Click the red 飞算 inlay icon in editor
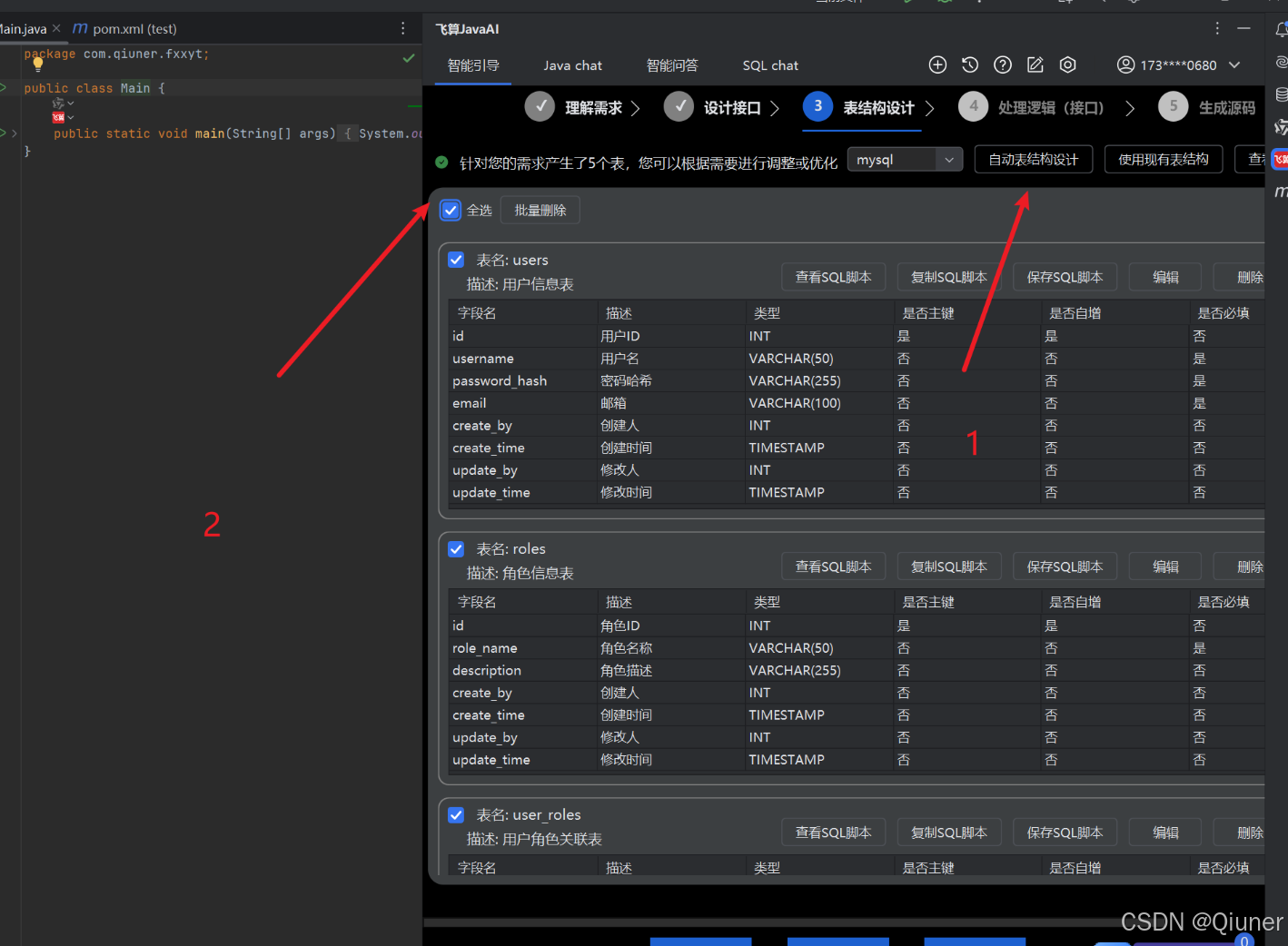The image size is (1288, 946). 58,118
